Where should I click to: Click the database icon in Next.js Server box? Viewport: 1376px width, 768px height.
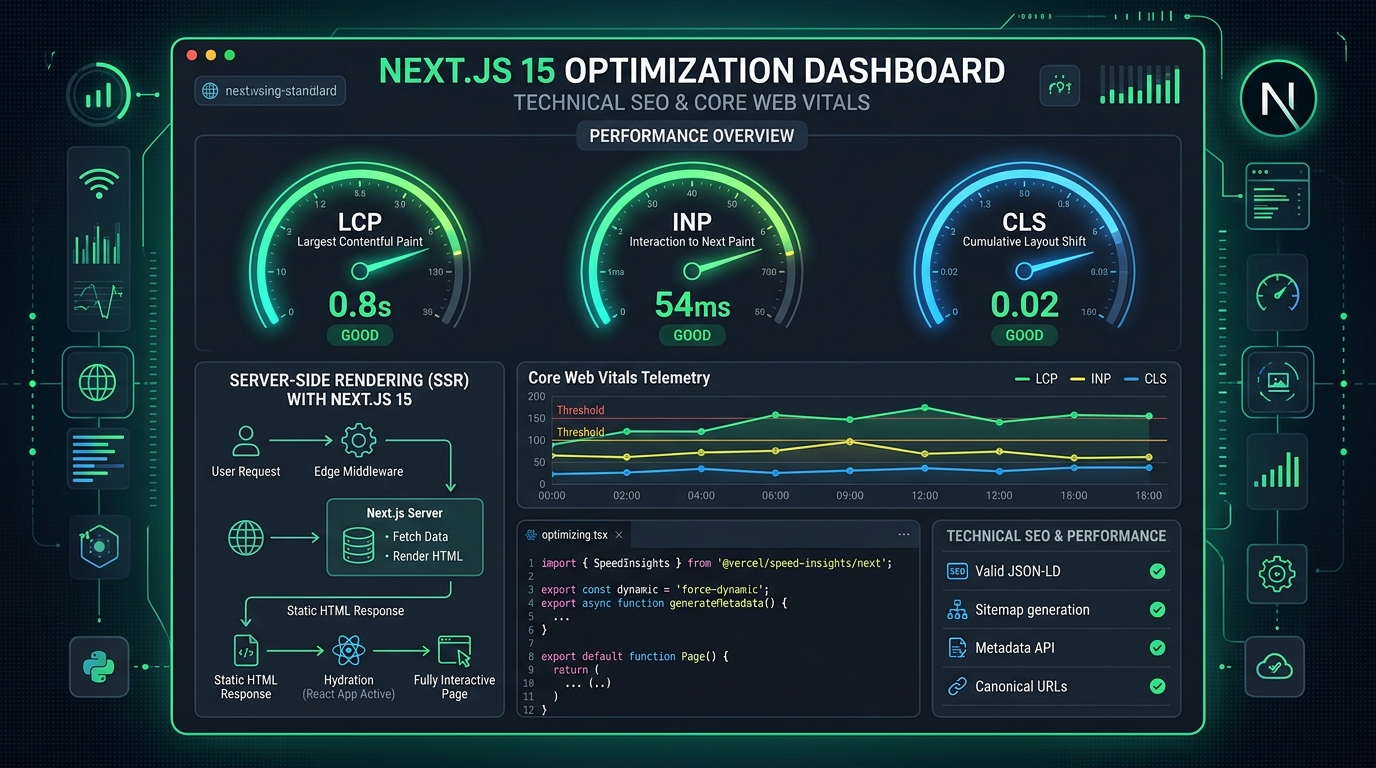coord(358,546)
